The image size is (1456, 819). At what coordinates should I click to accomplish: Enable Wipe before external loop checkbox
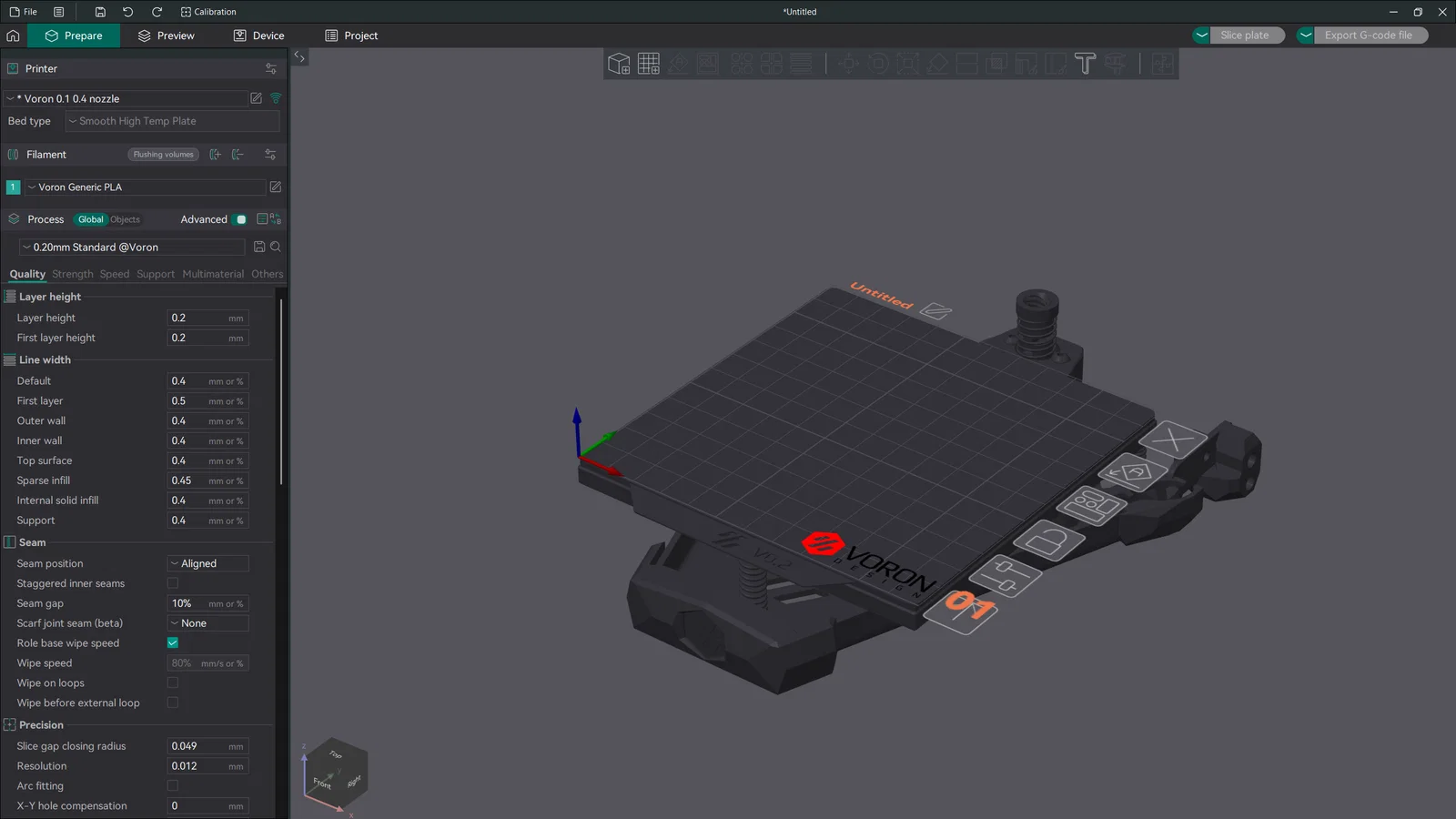[173, 703]
